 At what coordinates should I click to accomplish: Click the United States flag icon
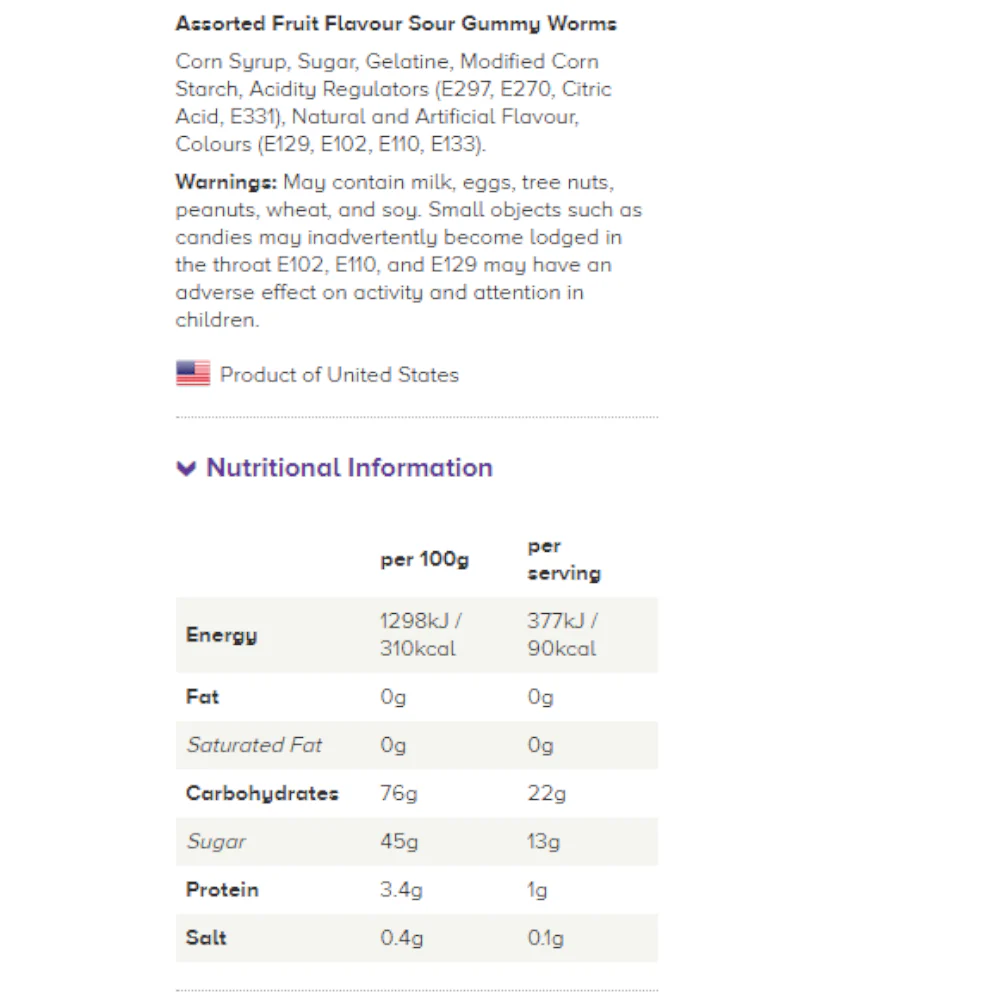[193, 373]
